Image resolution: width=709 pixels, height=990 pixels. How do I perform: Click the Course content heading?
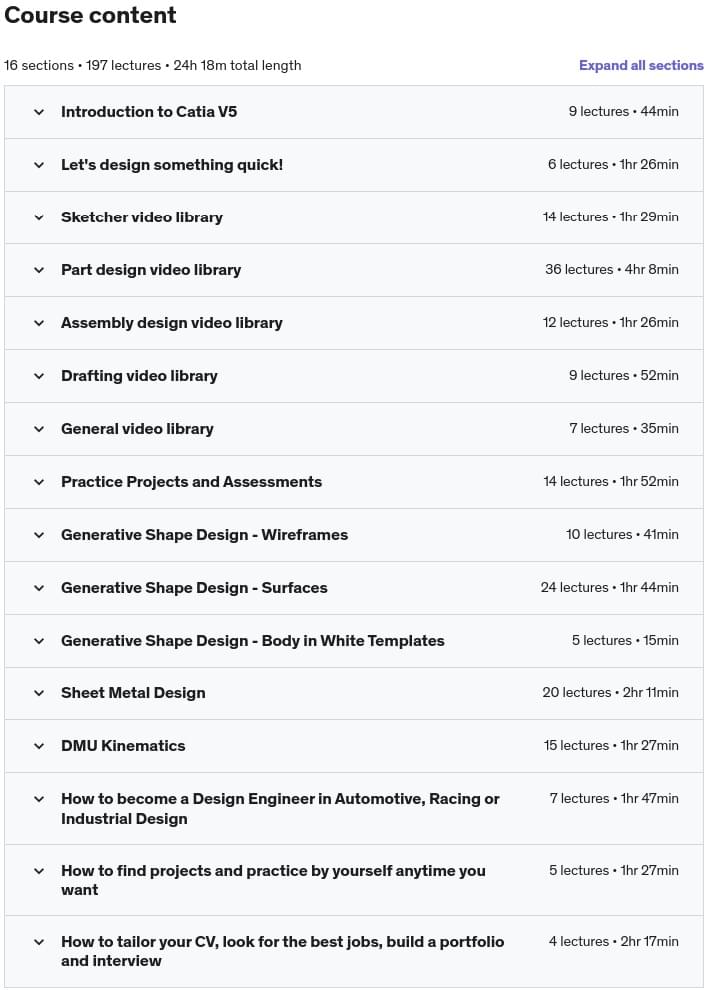tap(90, 15)
